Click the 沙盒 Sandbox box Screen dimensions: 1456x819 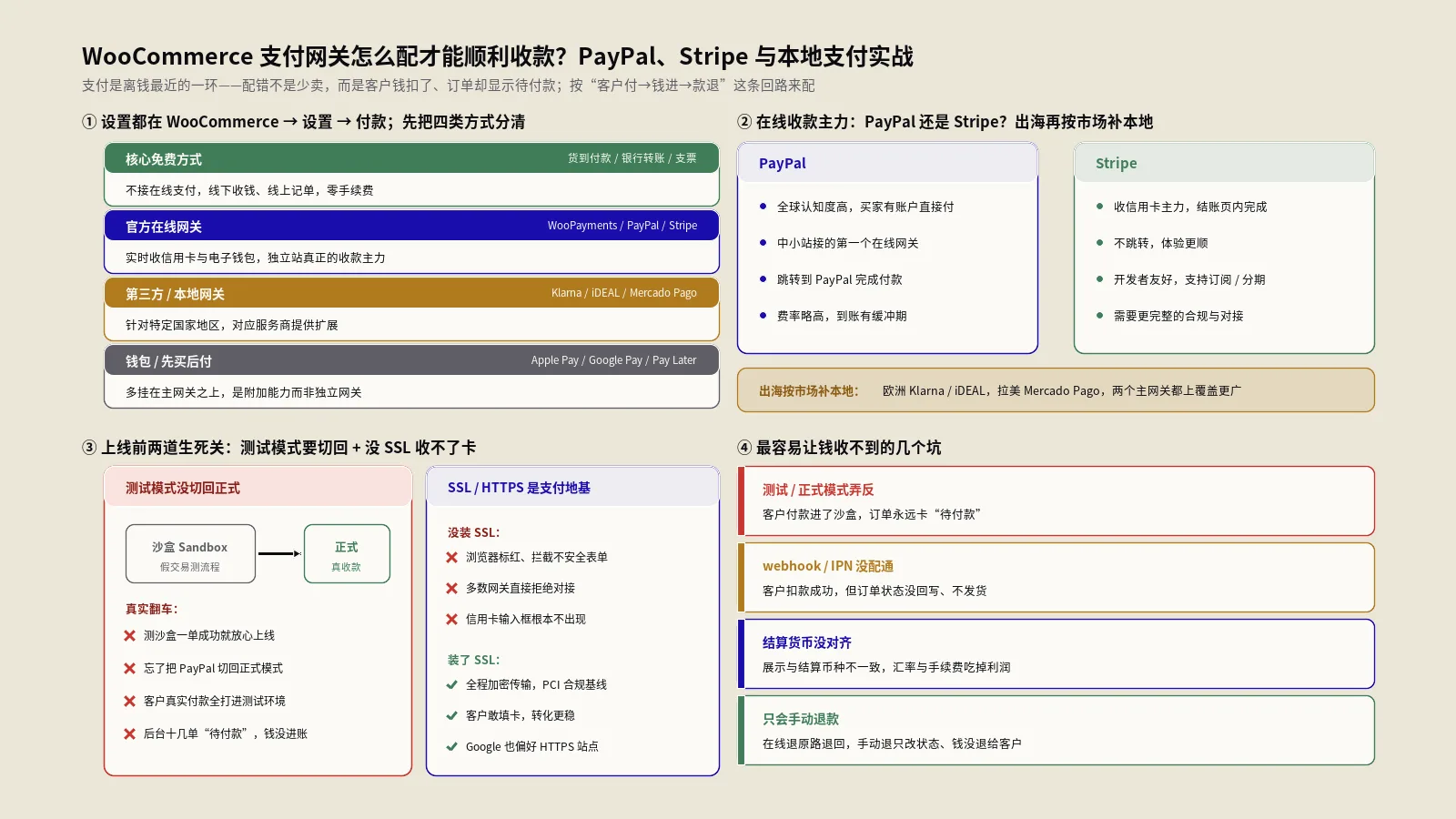click(x=190, y=553)
